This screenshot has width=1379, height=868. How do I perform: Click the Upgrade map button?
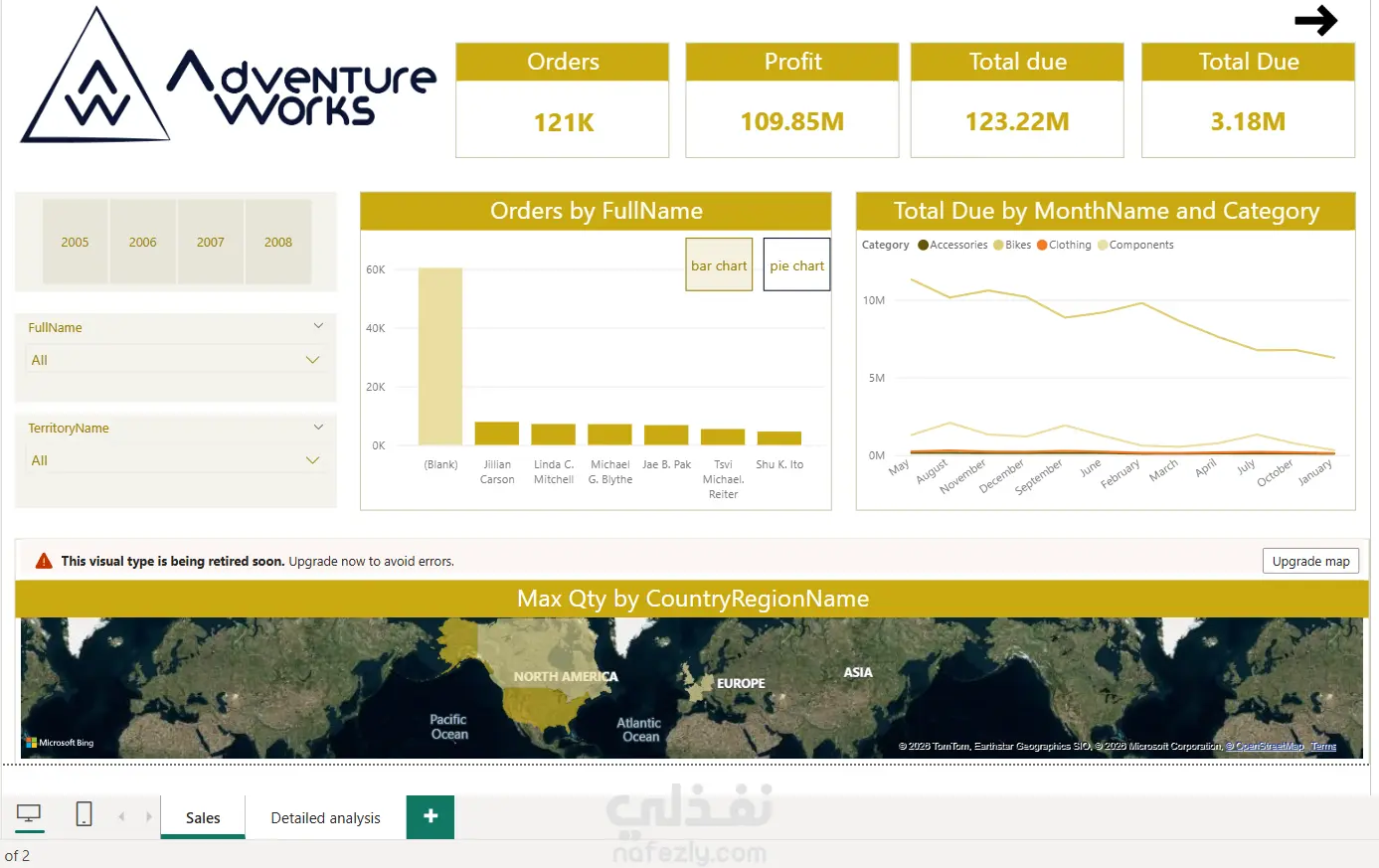[x=1310, y=561]
